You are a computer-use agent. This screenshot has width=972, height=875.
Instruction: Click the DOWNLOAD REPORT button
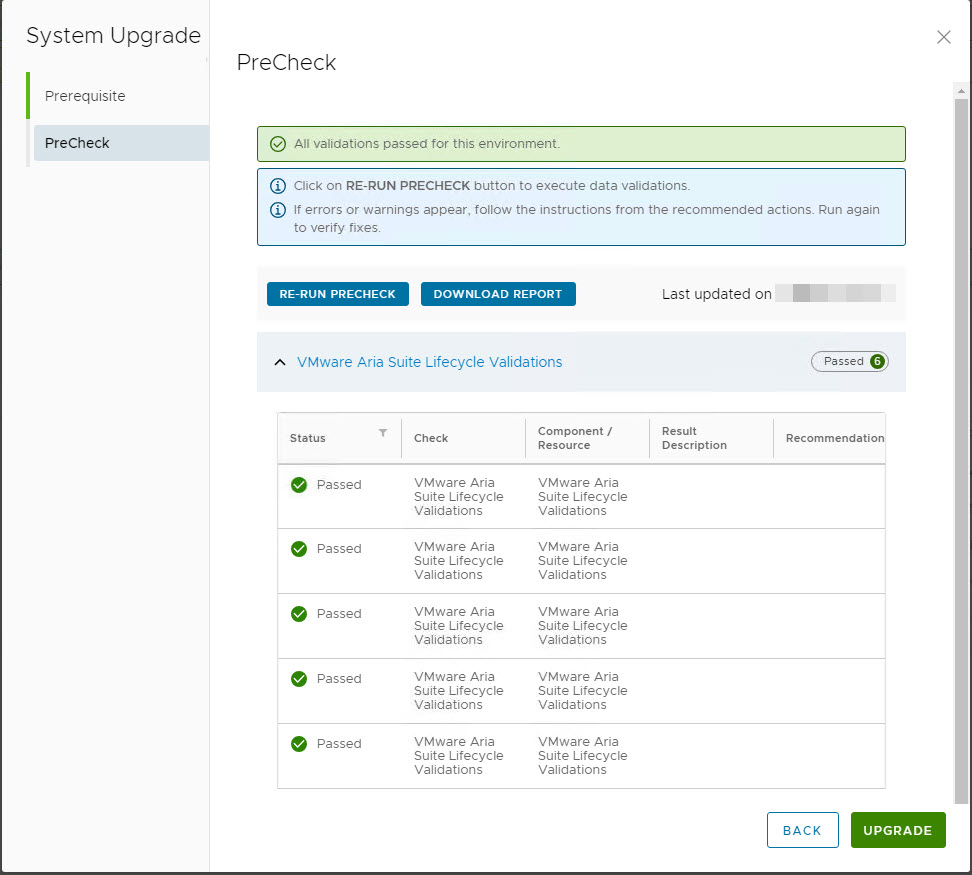498,293
